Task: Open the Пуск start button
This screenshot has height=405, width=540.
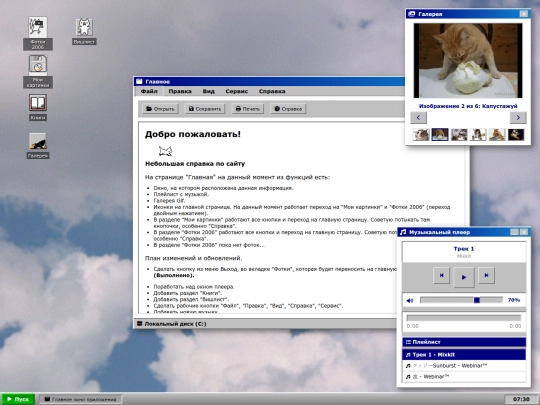Action: 18,399
